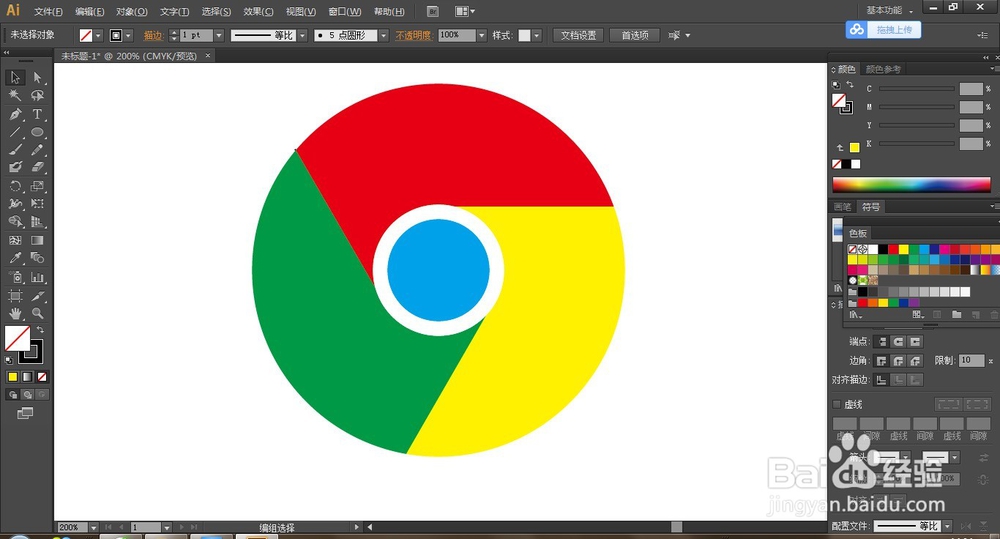Open the 配置文件 profile dropdown
Viewport: 1000px width, 539px height.
pos(947,526)
